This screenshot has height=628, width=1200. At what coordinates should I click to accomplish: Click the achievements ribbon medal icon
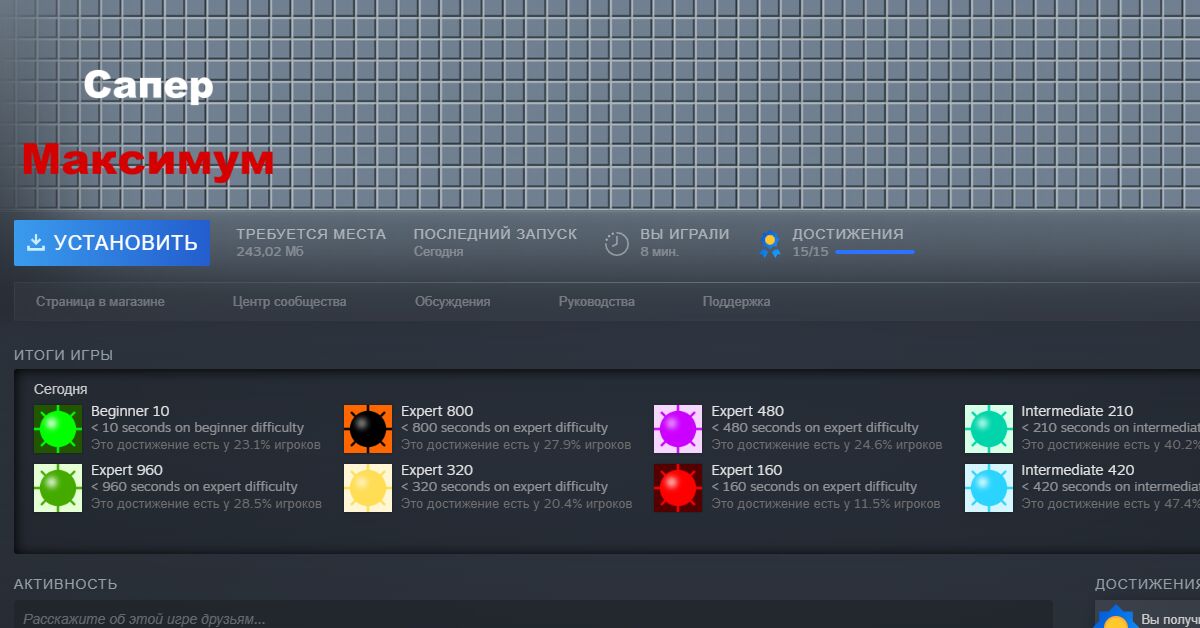pyautogui.click(x=770, y=244)
